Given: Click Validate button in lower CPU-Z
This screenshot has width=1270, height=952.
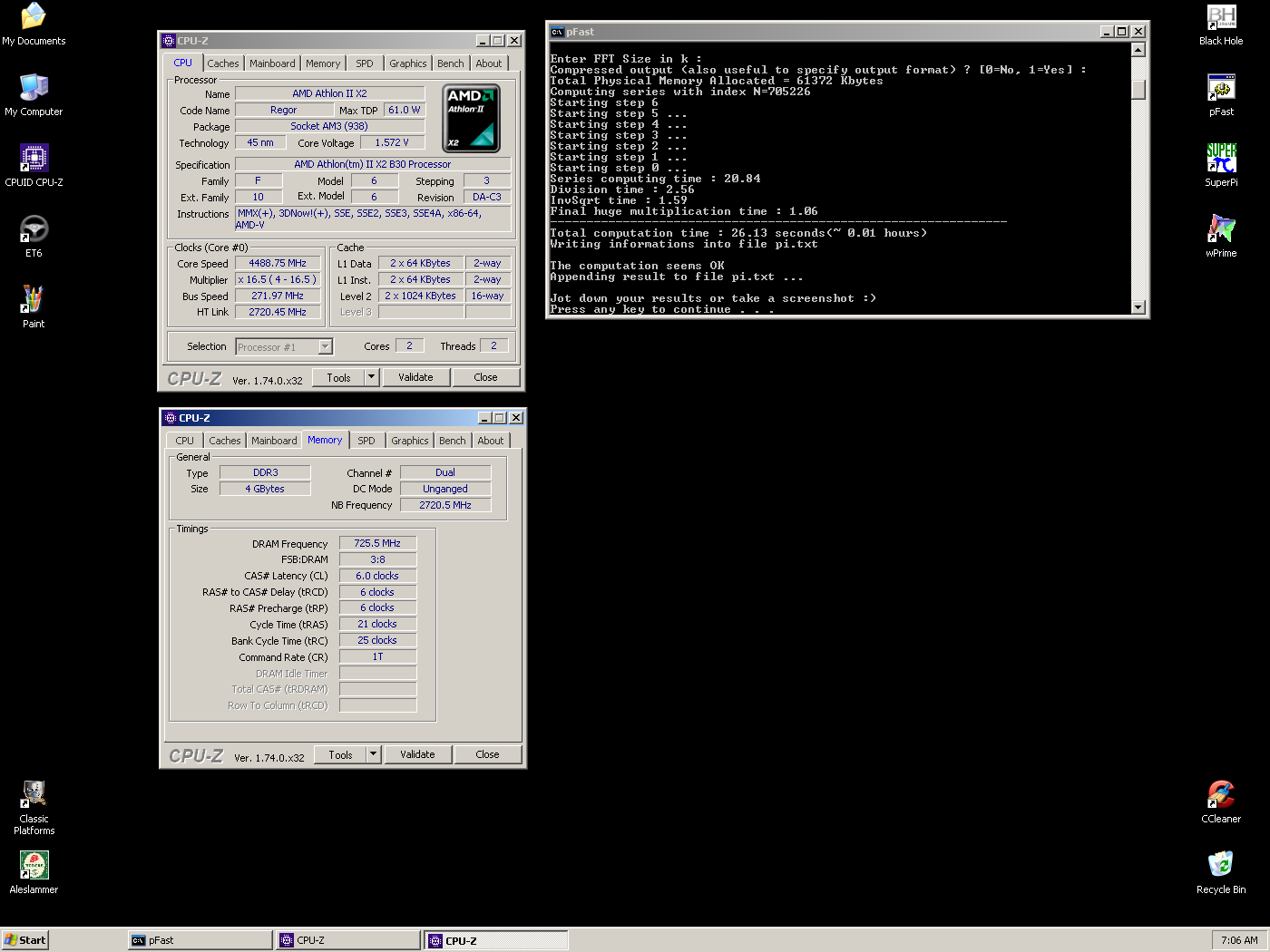Looking at the screenshot, I should point(417,754).
